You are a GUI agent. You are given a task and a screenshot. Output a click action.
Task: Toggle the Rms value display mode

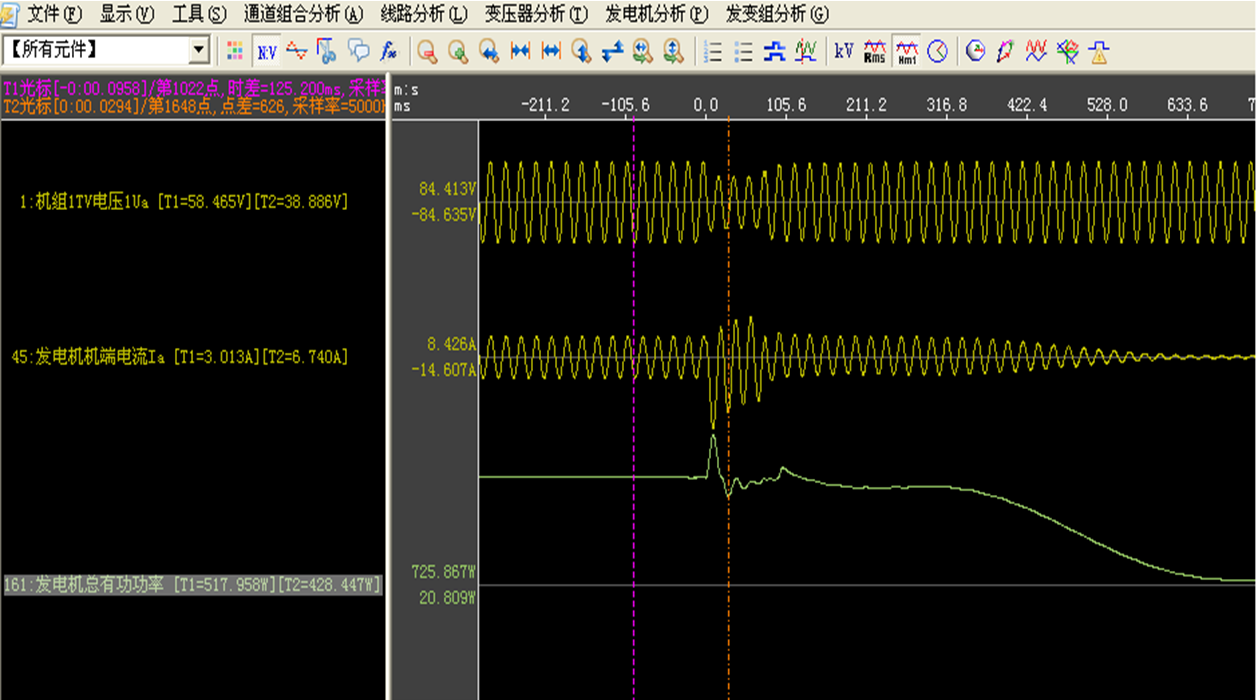(875, 51)
